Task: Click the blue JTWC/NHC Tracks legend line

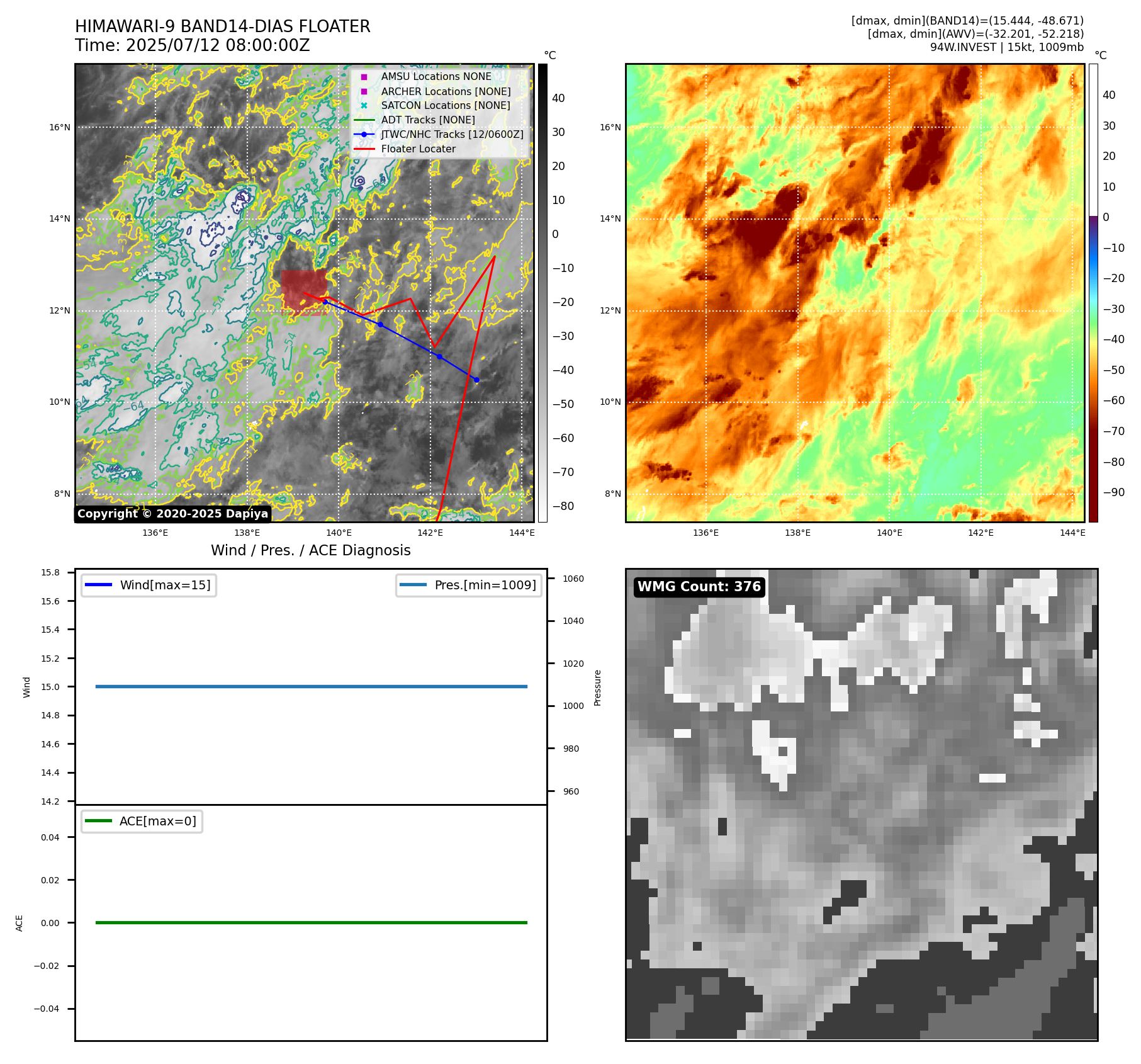Action: pyautogui.click(x=364, y=134)
